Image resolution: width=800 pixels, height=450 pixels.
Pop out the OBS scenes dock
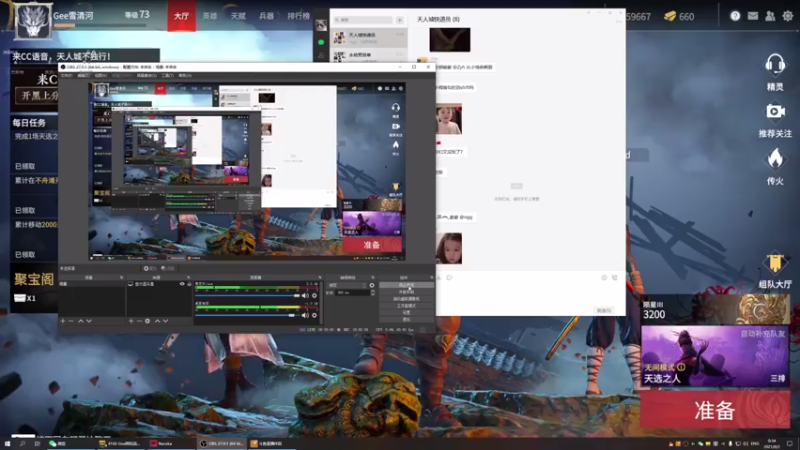121,278
